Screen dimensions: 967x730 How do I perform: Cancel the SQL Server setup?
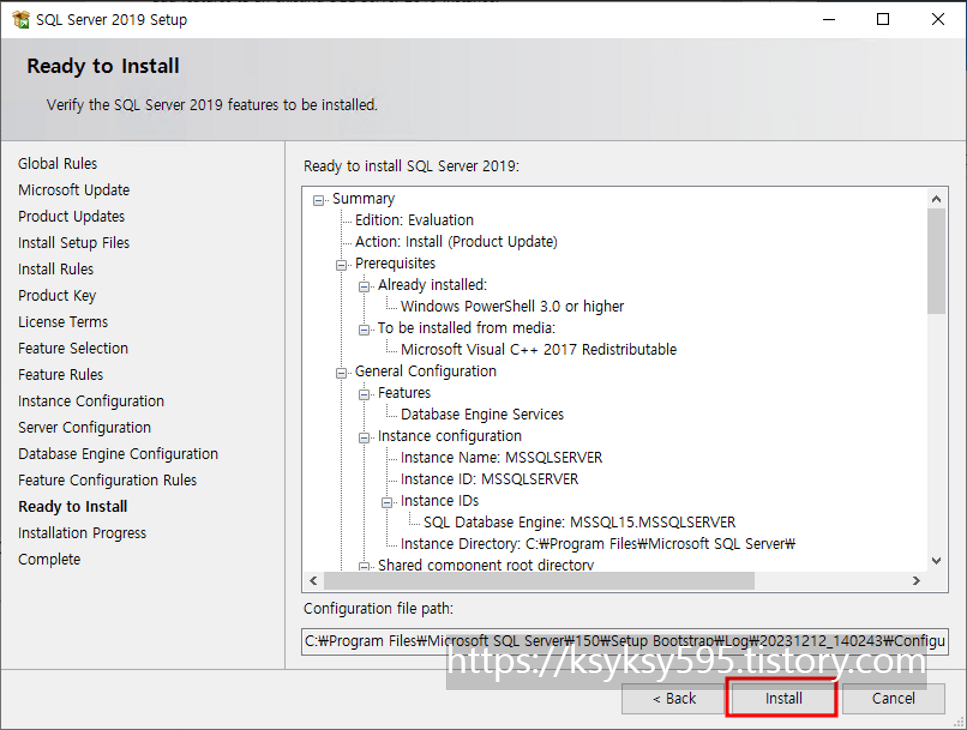[x=893, y=698]
